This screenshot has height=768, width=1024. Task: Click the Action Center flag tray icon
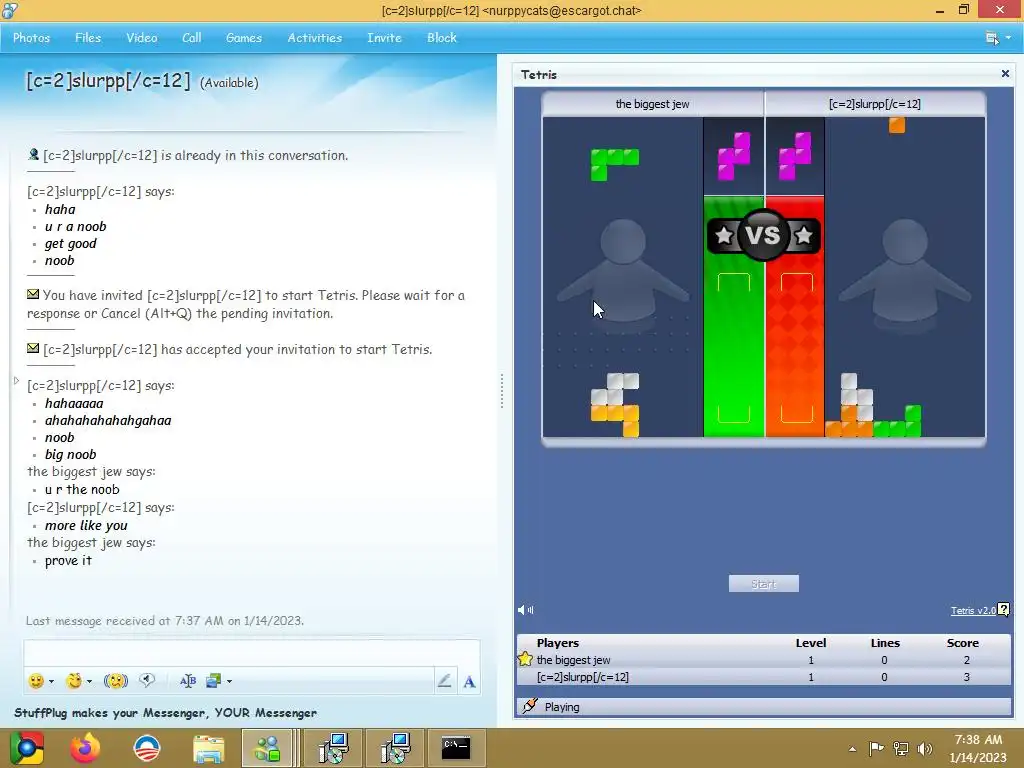[876, 748]
